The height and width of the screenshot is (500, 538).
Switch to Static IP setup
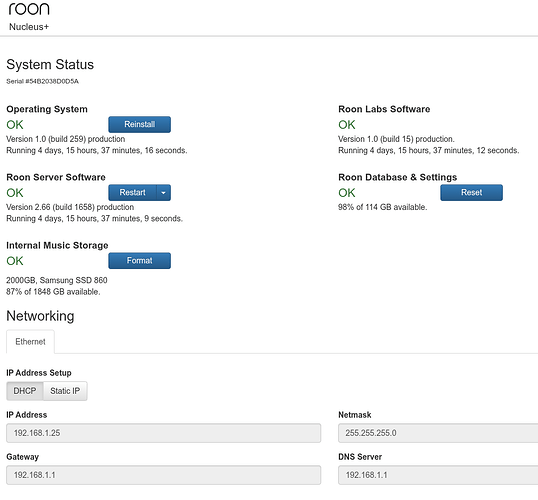[x=65, y=391]
